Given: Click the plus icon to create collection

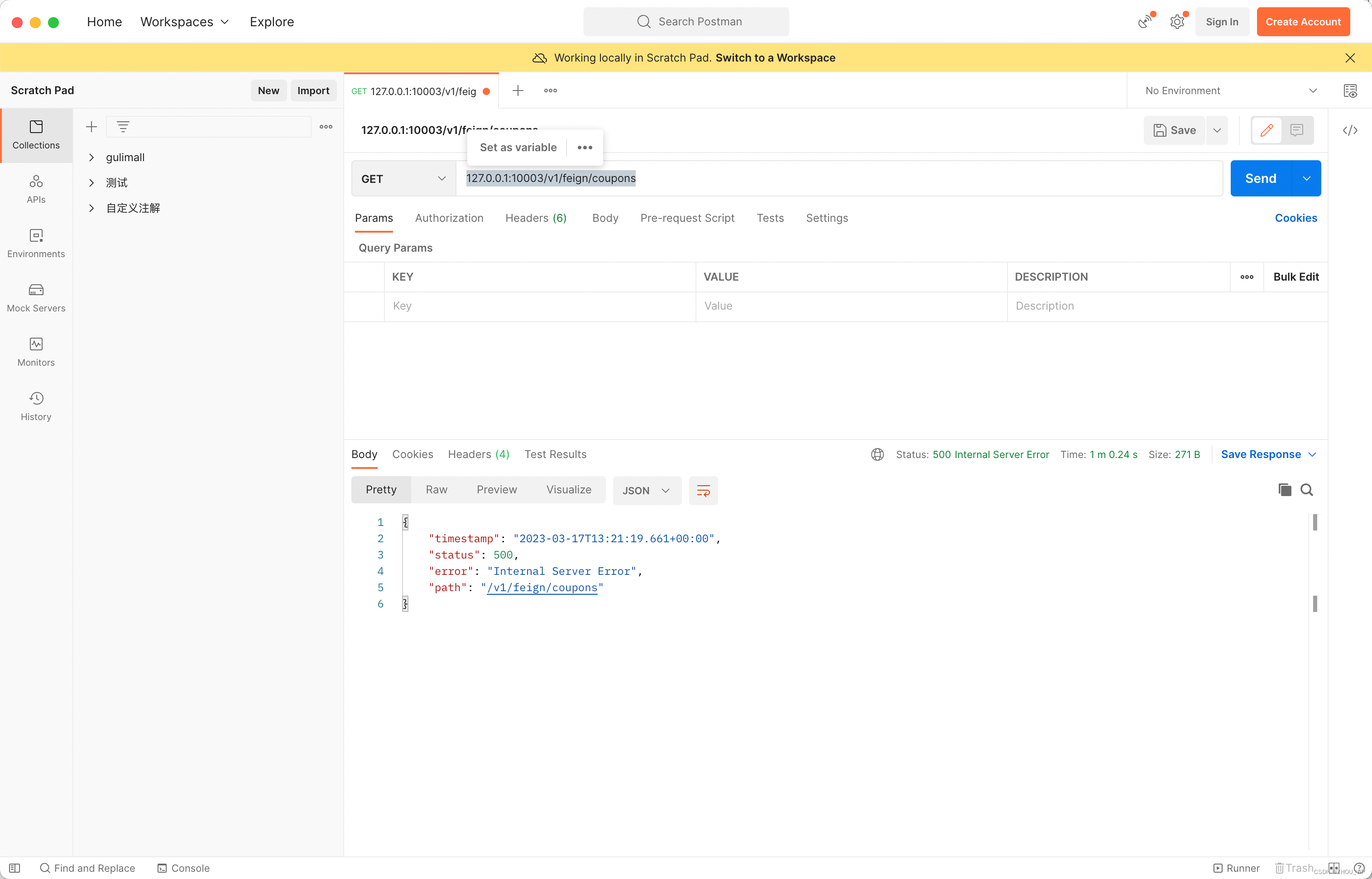Looking at the screenshot, I should point(91,127).
